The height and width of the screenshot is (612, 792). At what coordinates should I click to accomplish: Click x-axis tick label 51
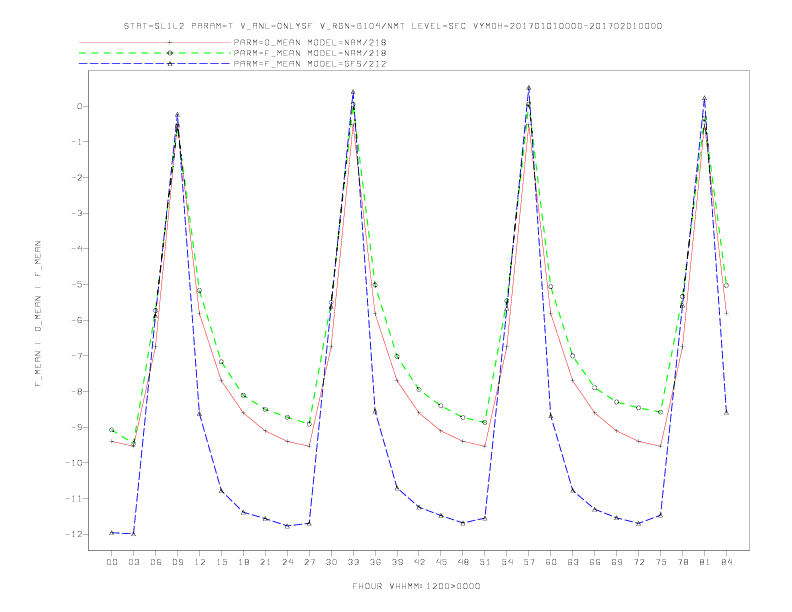(485, 562)
